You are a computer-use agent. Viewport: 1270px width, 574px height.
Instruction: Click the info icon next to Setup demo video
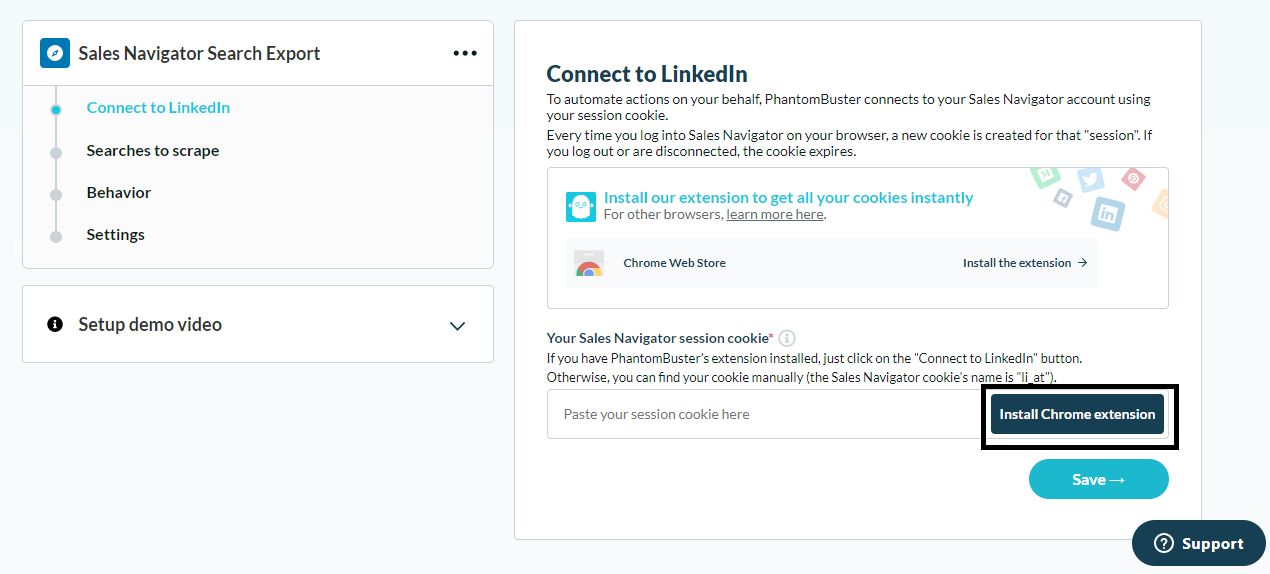[x=55, y=325]
